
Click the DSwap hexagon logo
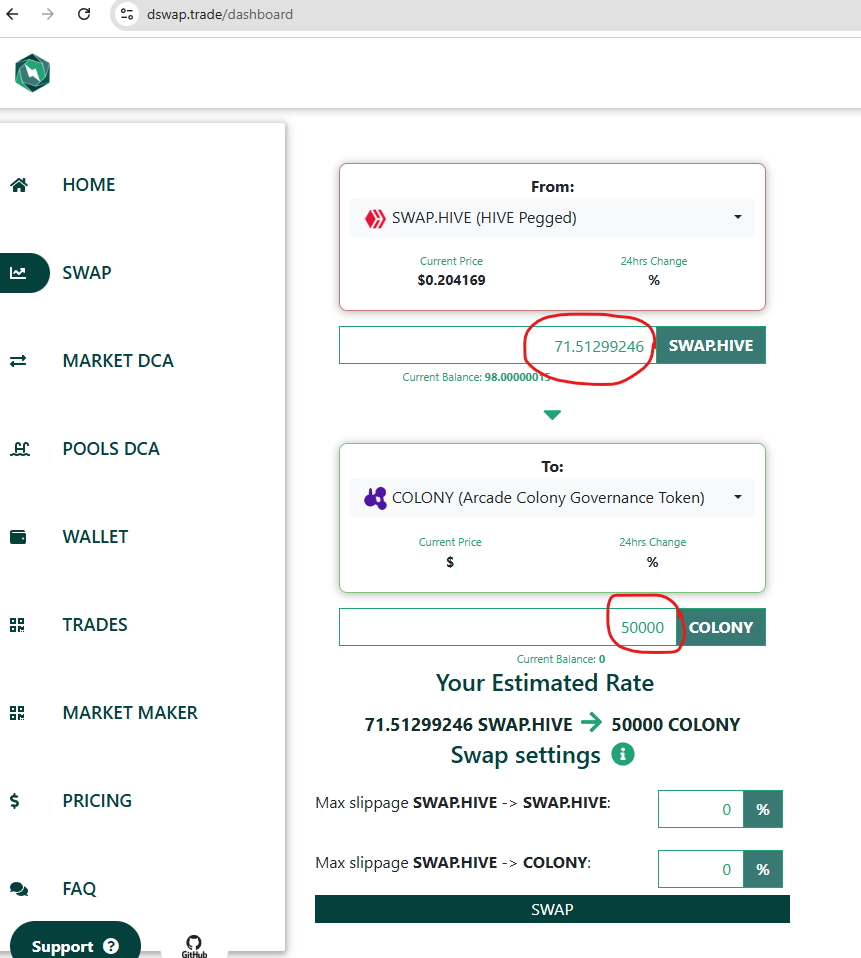tap(32, 73)
